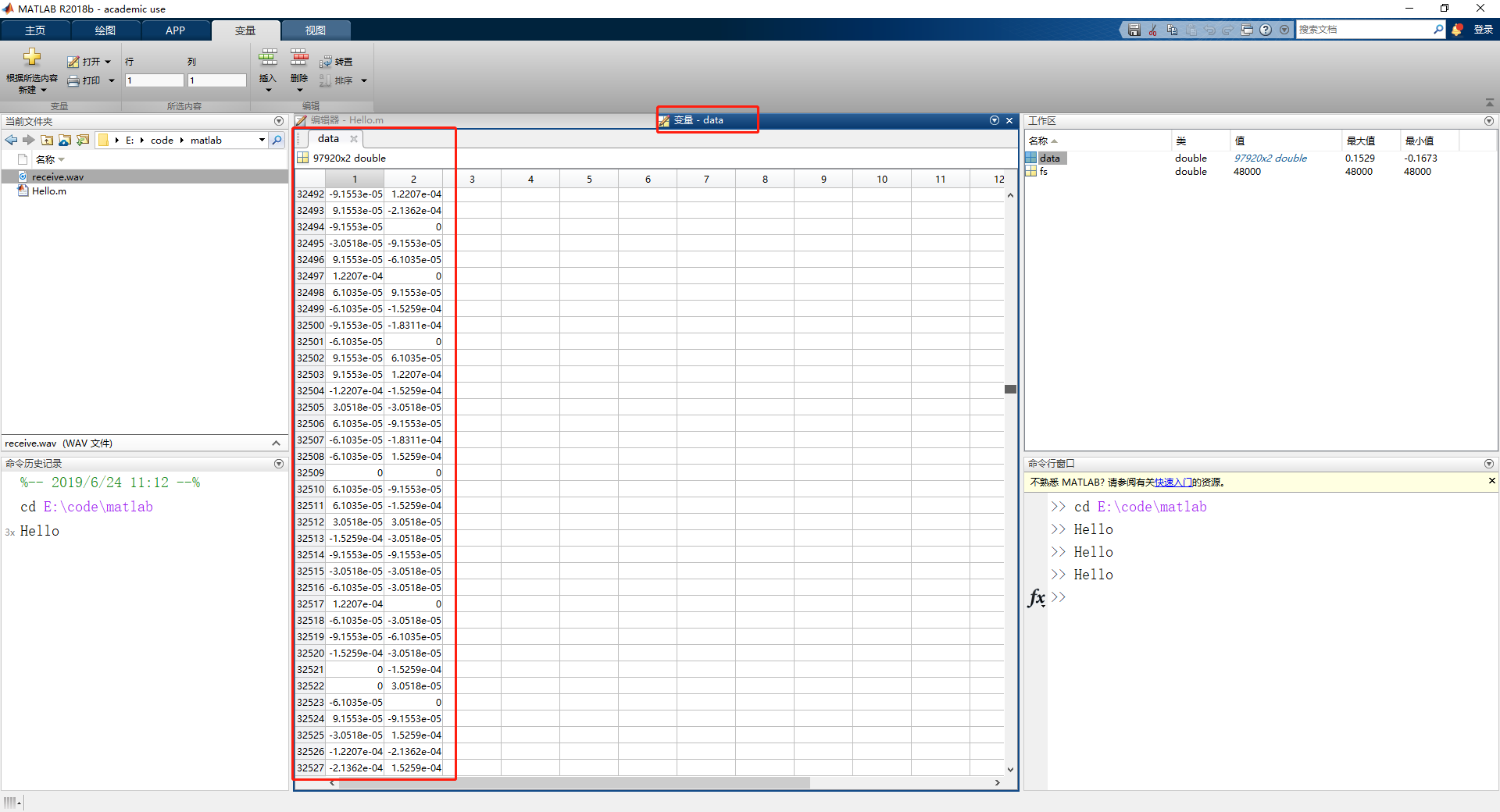Switch to the 绘图 (Plots) tab
This screenshot has width=1500, height=812.
[105, 30]
